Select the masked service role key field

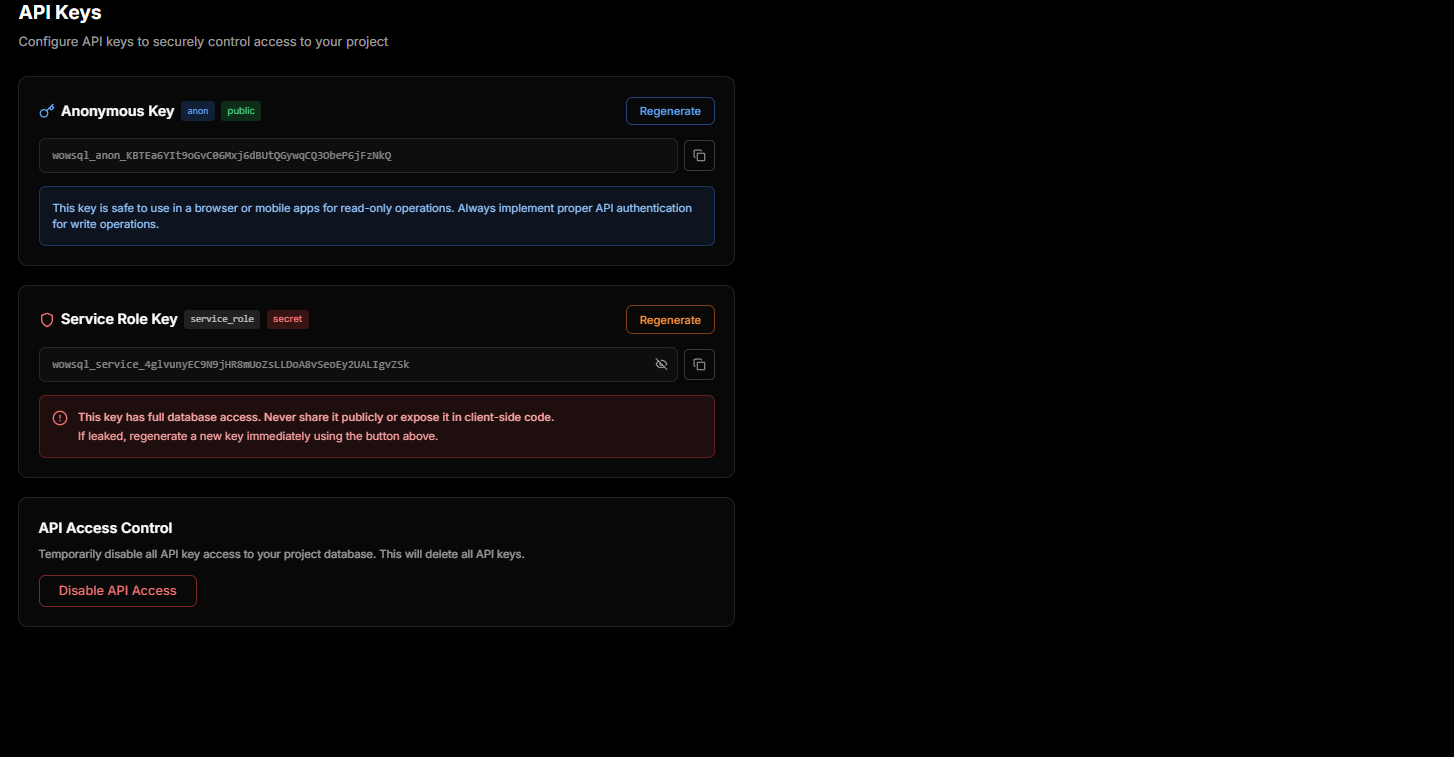point(340,364)
